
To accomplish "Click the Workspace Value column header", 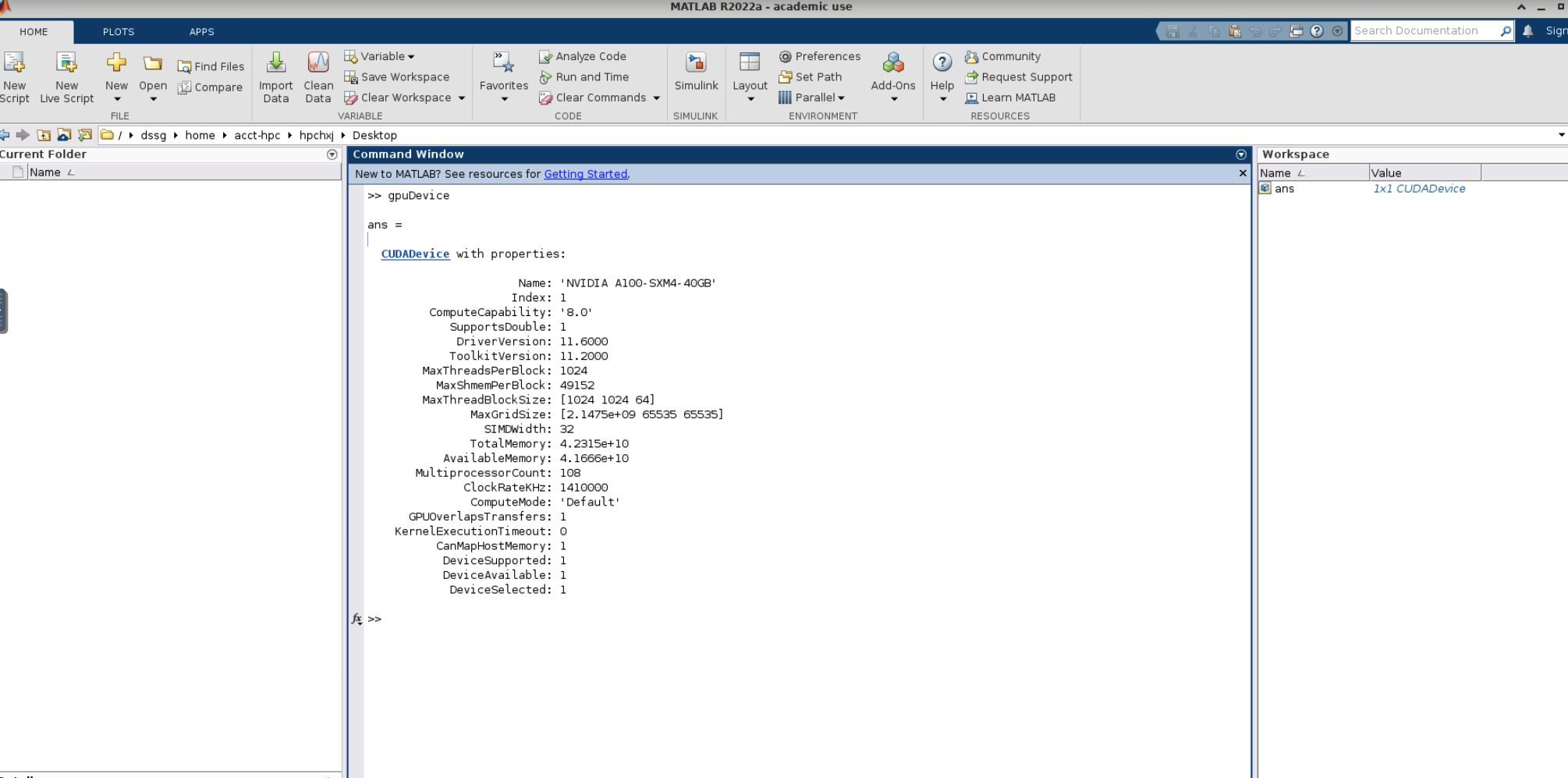I will 1425,172.
